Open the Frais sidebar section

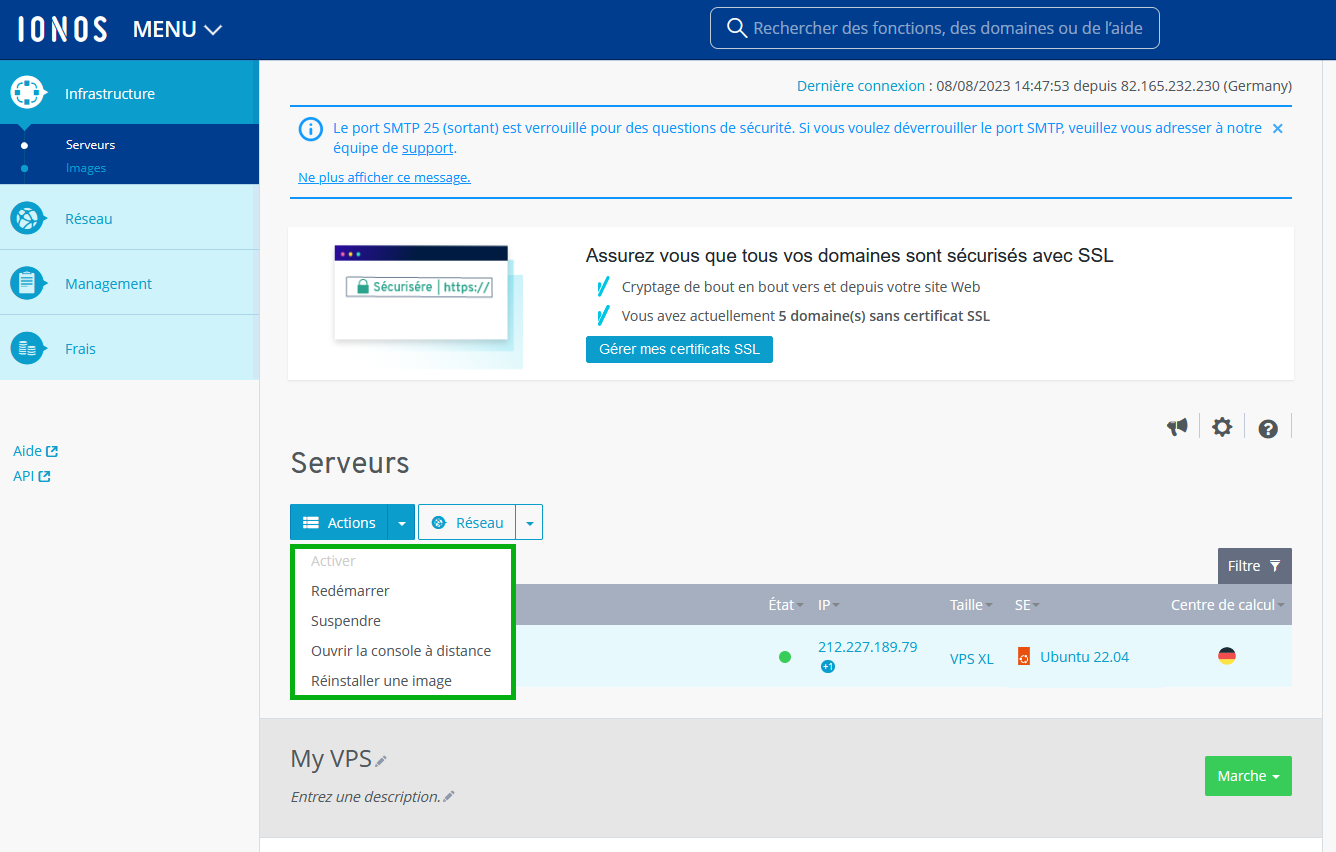coord(129,348)
